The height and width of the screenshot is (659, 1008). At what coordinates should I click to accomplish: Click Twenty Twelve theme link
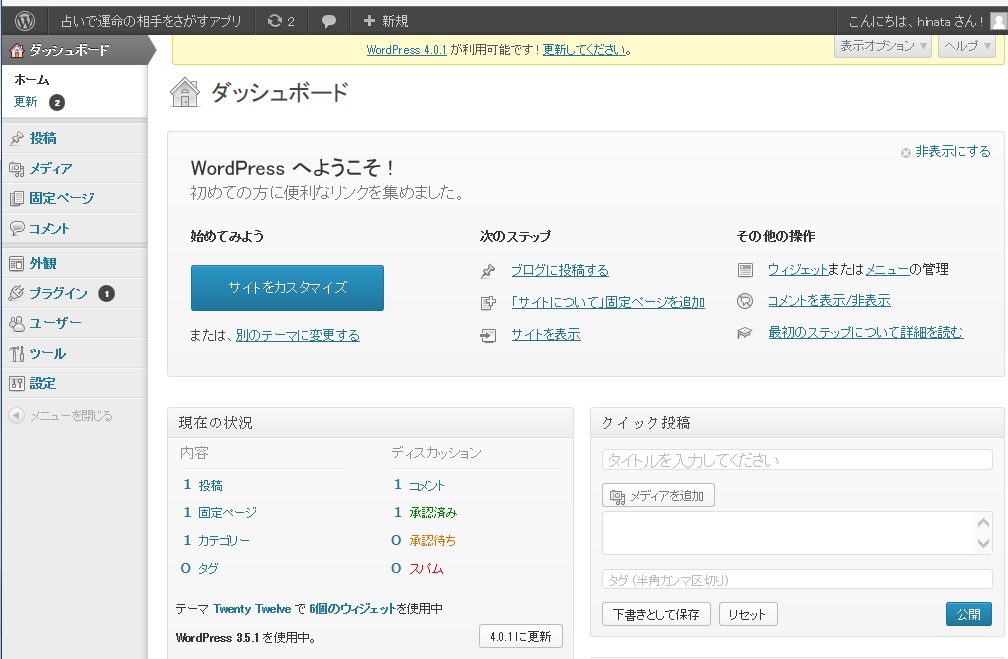click(x=252, y=608)
